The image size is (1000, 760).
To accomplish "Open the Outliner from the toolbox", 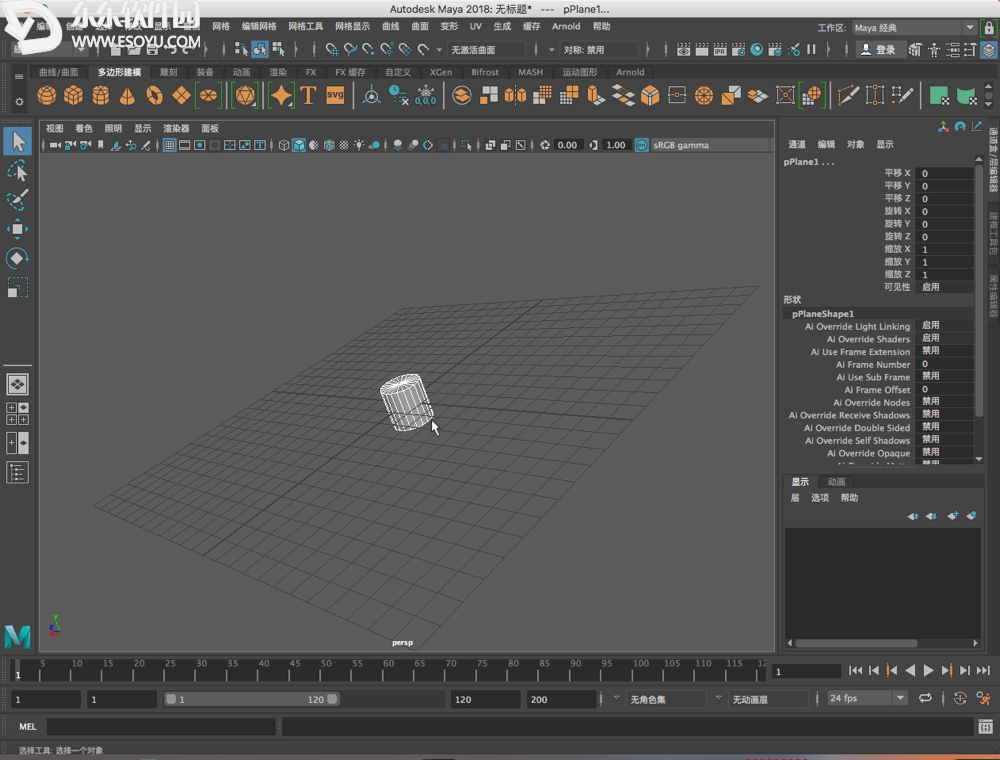I will [x=17, y=472].
